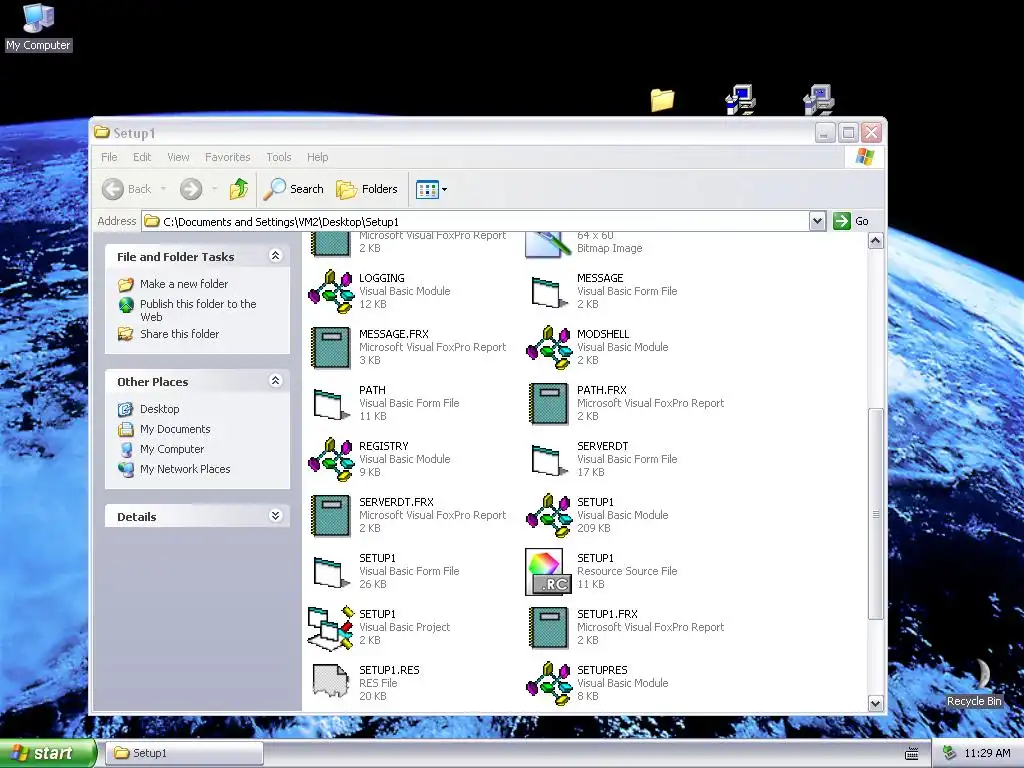This screenshot has height=768, width=1024.
Task: Open the address bar dropdown
Action: point(817,221)
